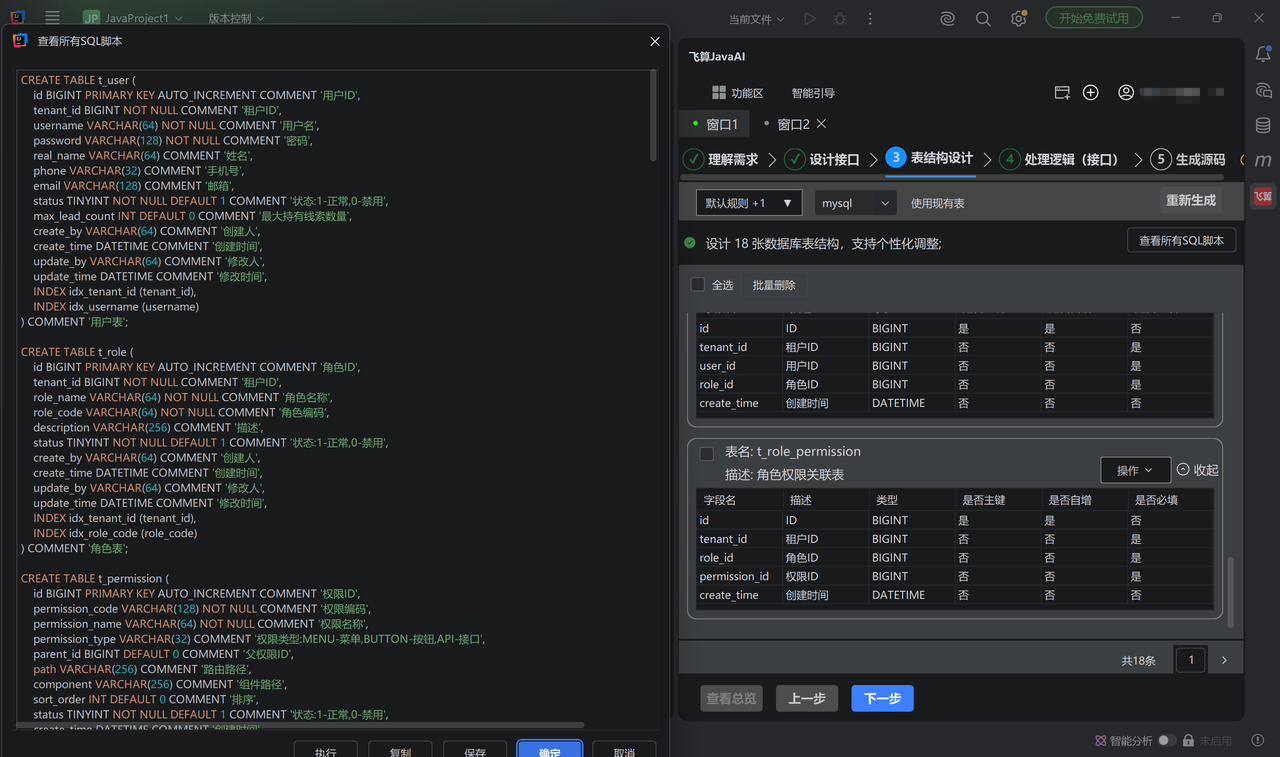Image resolution: width=1280 pixels, height=757 pixels.
Task: Go to step 设计接口
Action: (x=822, y=159)
